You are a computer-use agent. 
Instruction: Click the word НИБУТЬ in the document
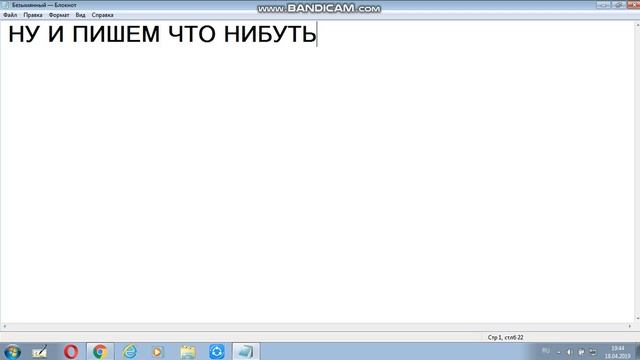(270, 34)
